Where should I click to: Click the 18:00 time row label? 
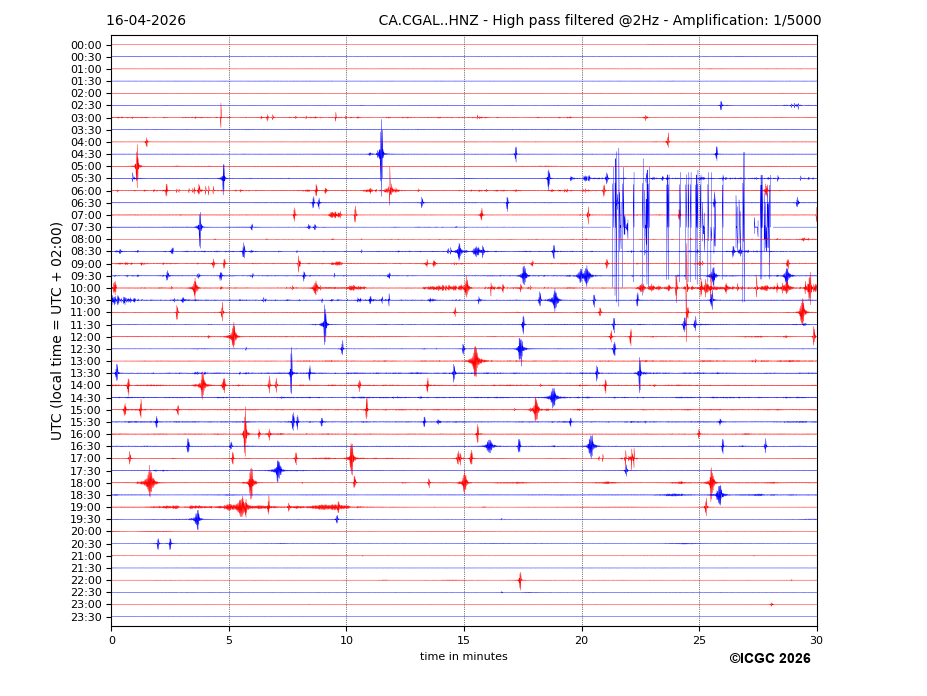click(x=86, y=483)
